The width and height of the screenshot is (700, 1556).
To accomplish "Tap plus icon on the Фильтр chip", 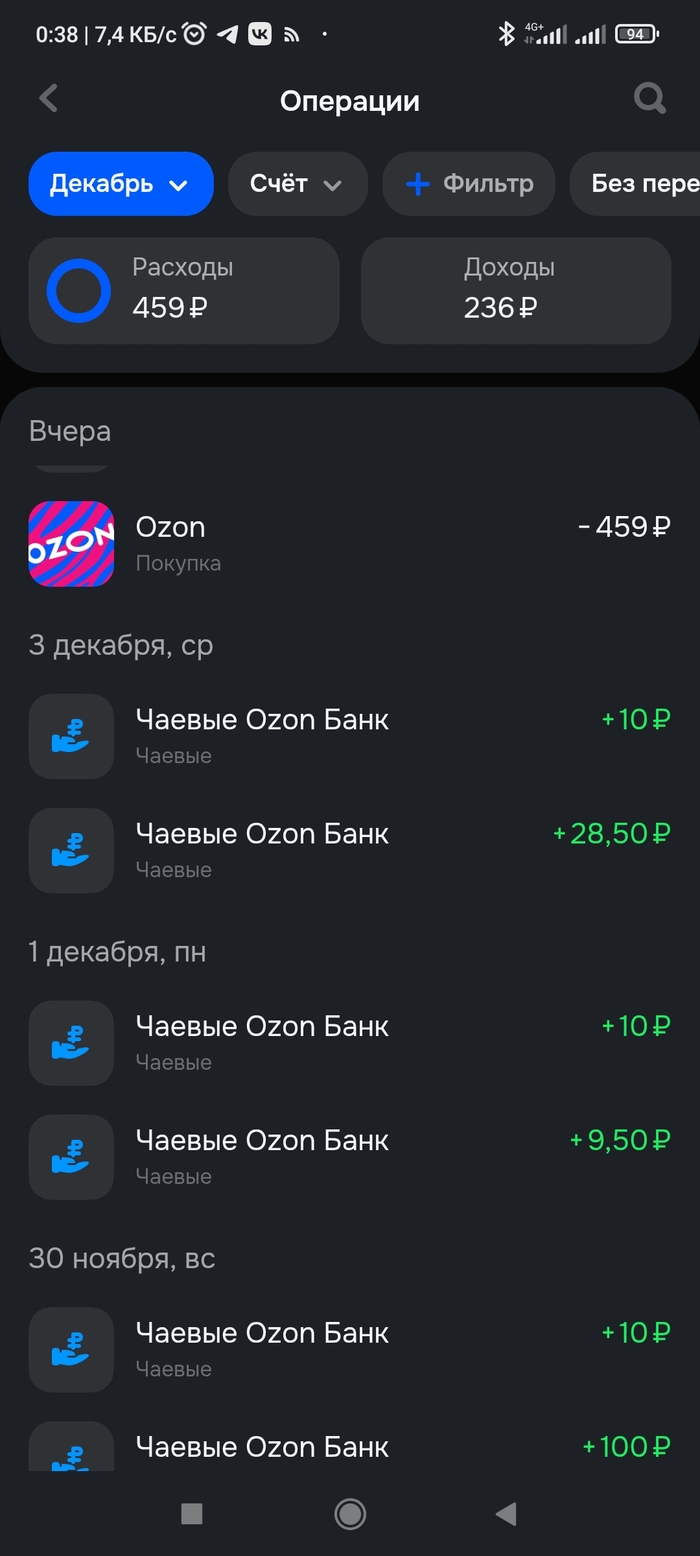I will 417,184.
